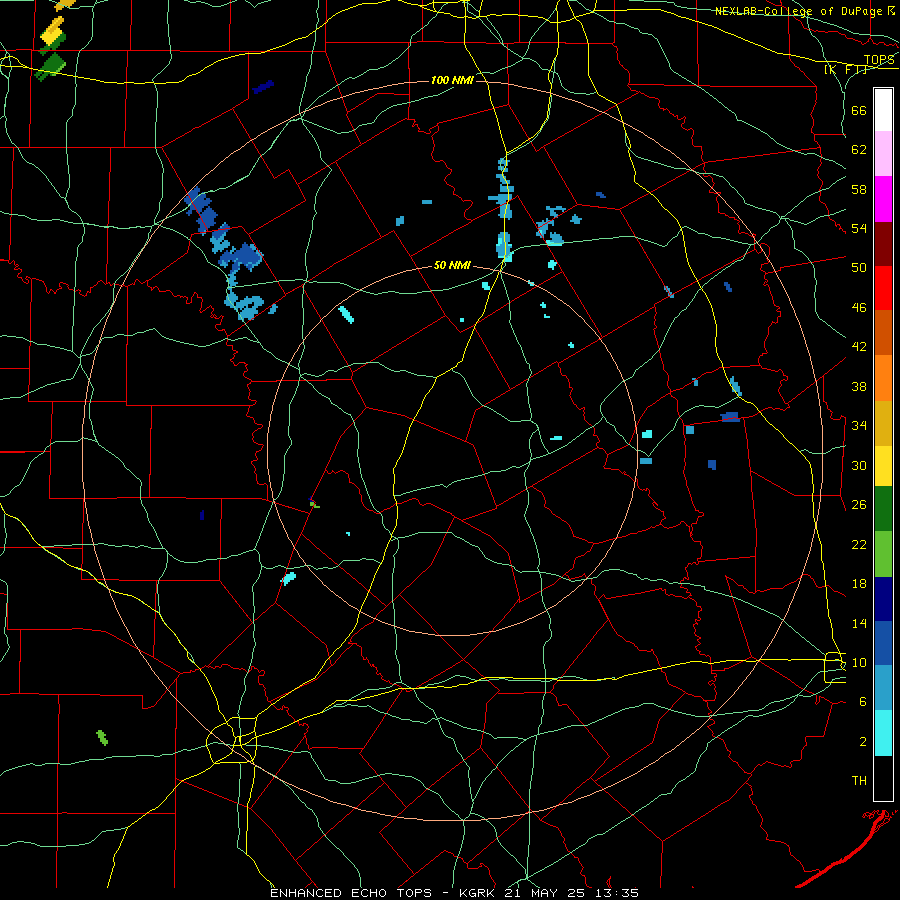
Task: Click the magenta legend swatch
Action: click(883, 199)
